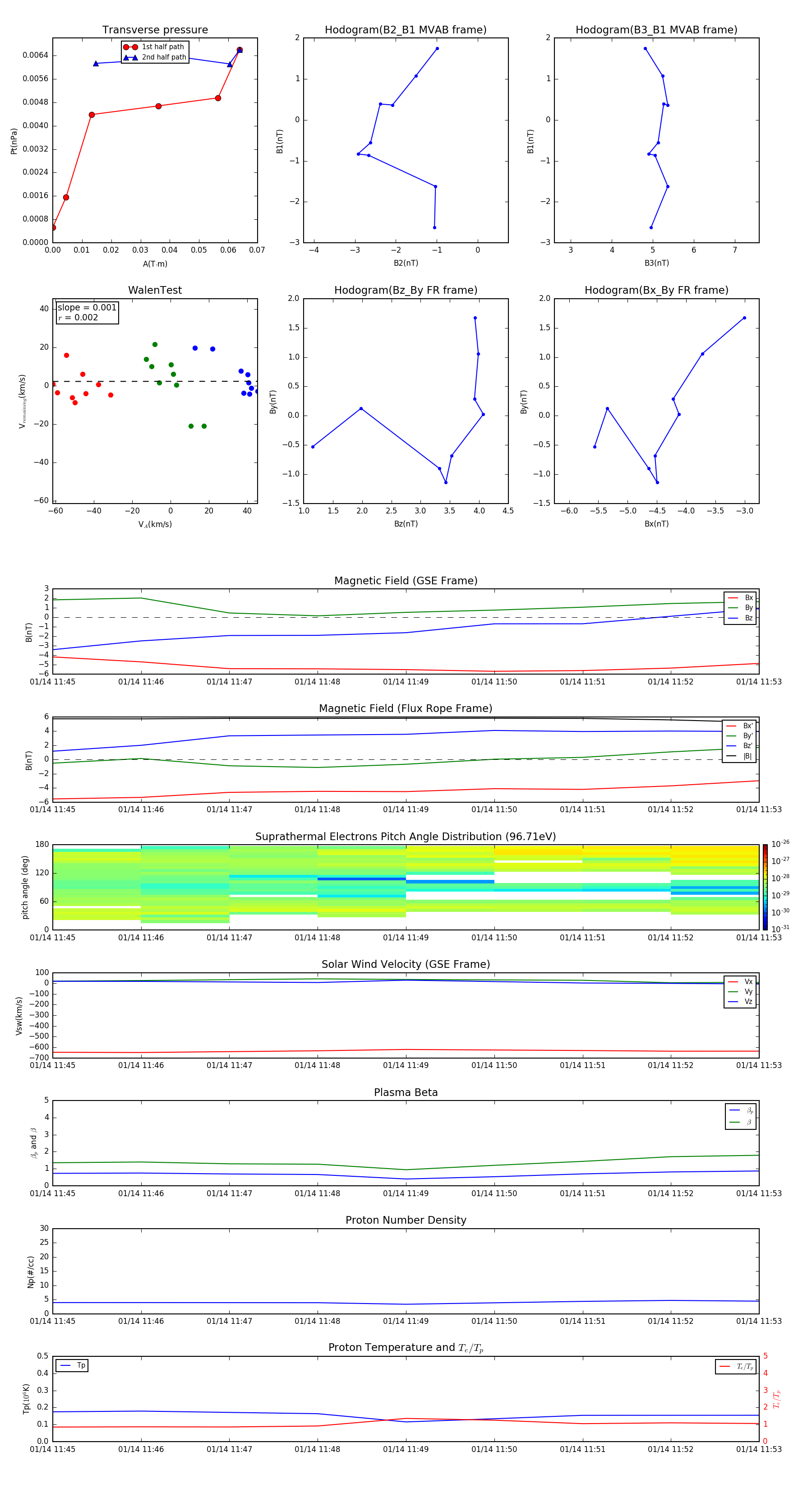Click 'r = 0.002' annotation text

coord(78,317)
